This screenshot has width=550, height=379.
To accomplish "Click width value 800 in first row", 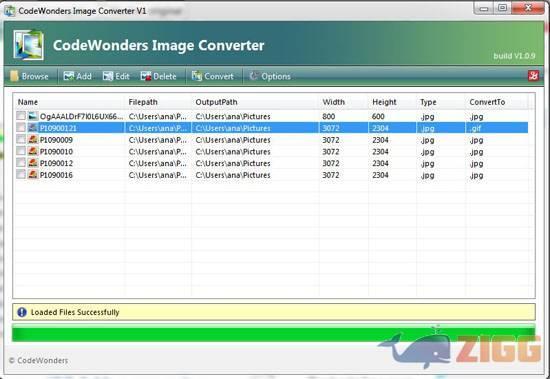I will point(329,117).
